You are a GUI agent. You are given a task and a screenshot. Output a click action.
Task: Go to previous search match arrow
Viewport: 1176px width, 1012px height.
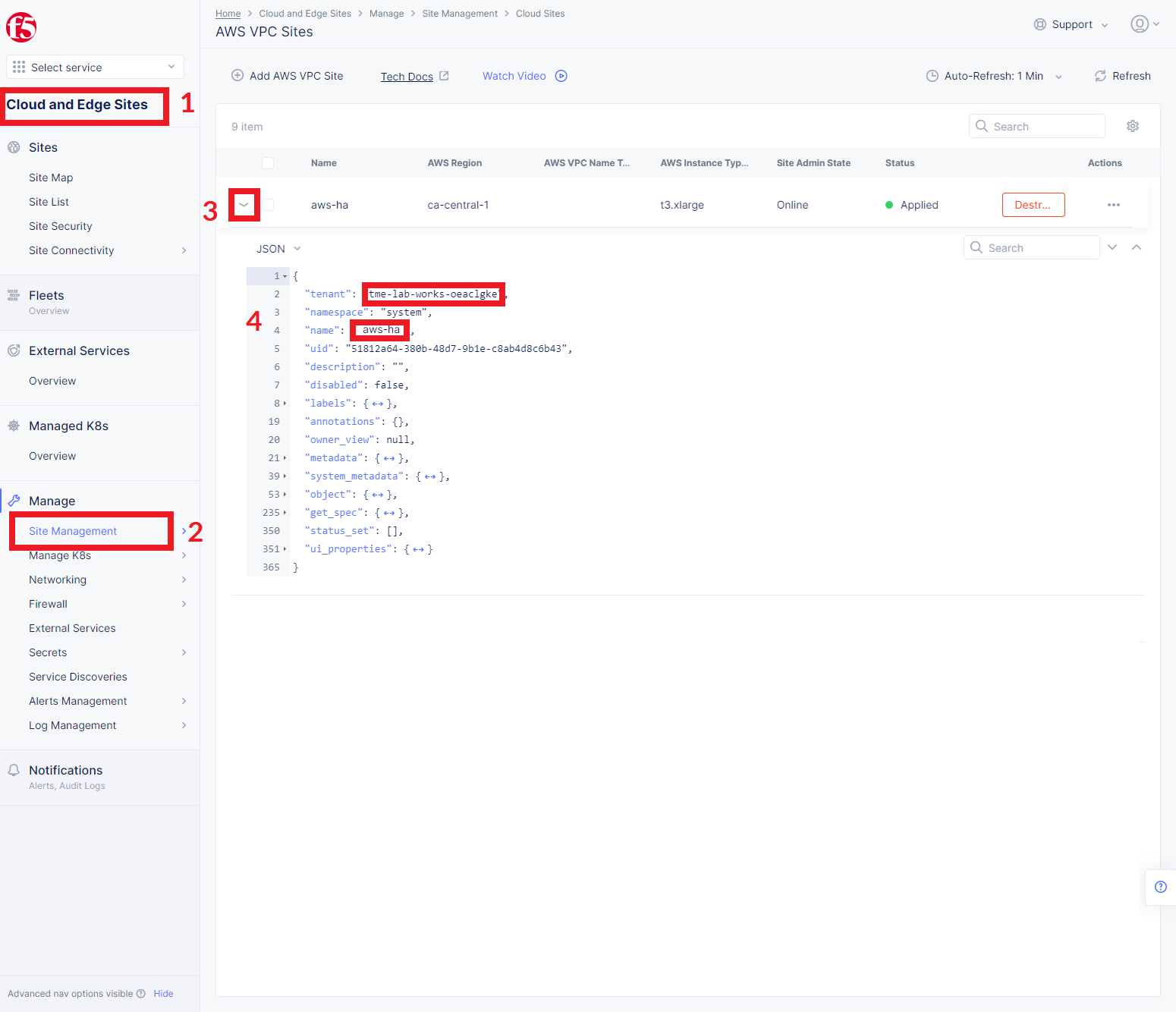(x=1137, y=247)
